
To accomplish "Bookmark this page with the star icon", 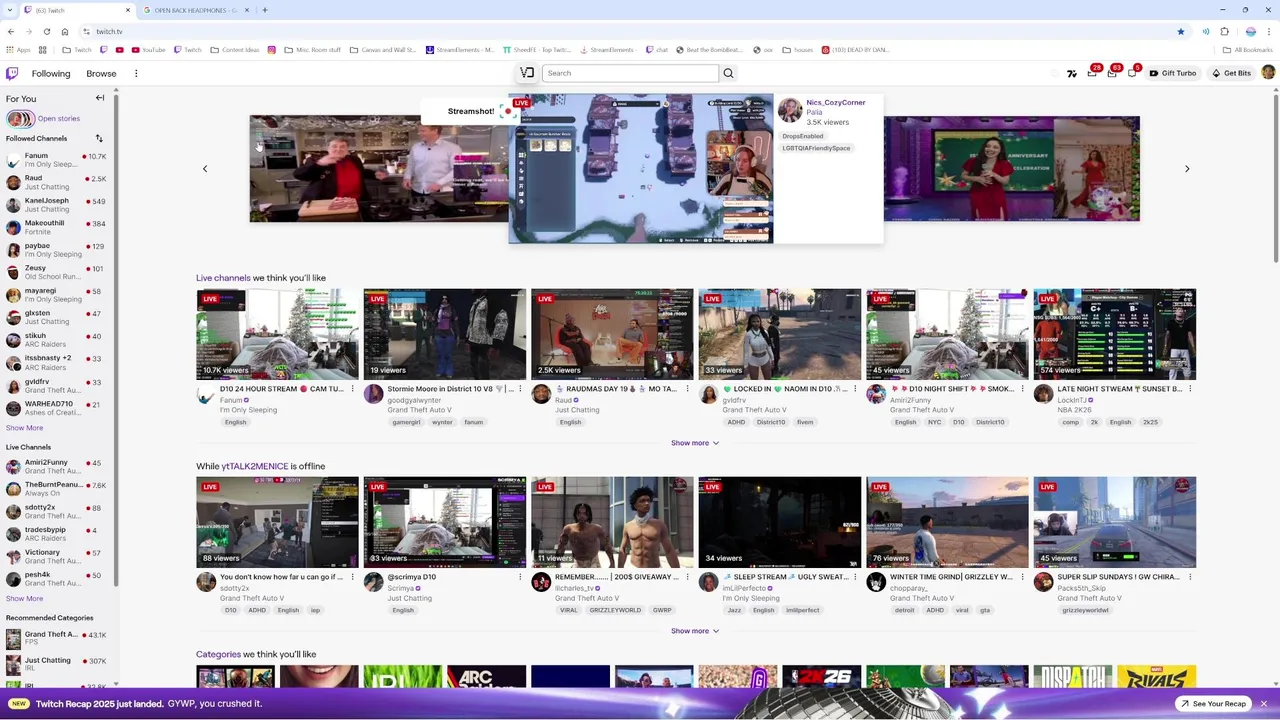I will 1181,31.
